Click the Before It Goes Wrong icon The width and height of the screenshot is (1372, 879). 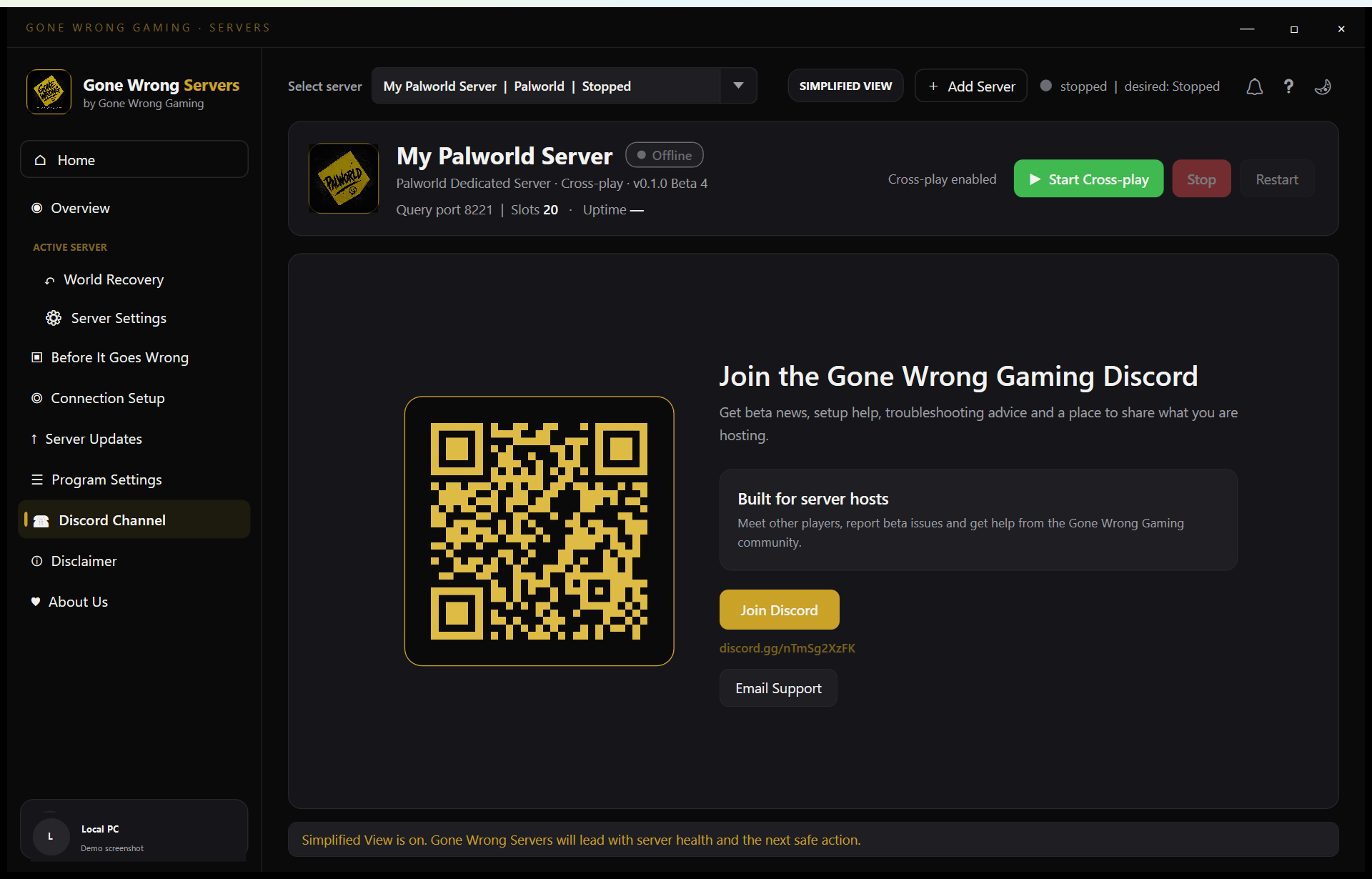pyautogui.click(x=37, y=357)
